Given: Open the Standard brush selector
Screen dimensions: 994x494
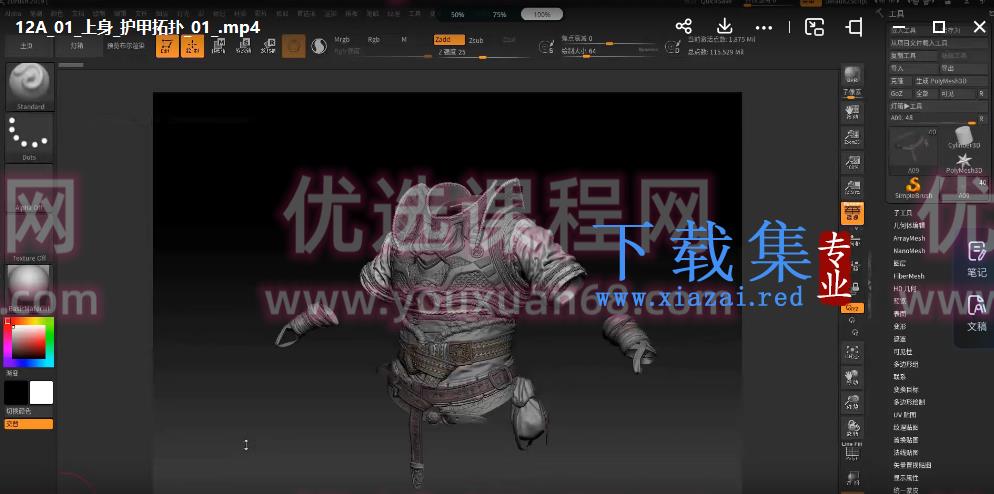Looking at the screenshot, I should point(30,86).
